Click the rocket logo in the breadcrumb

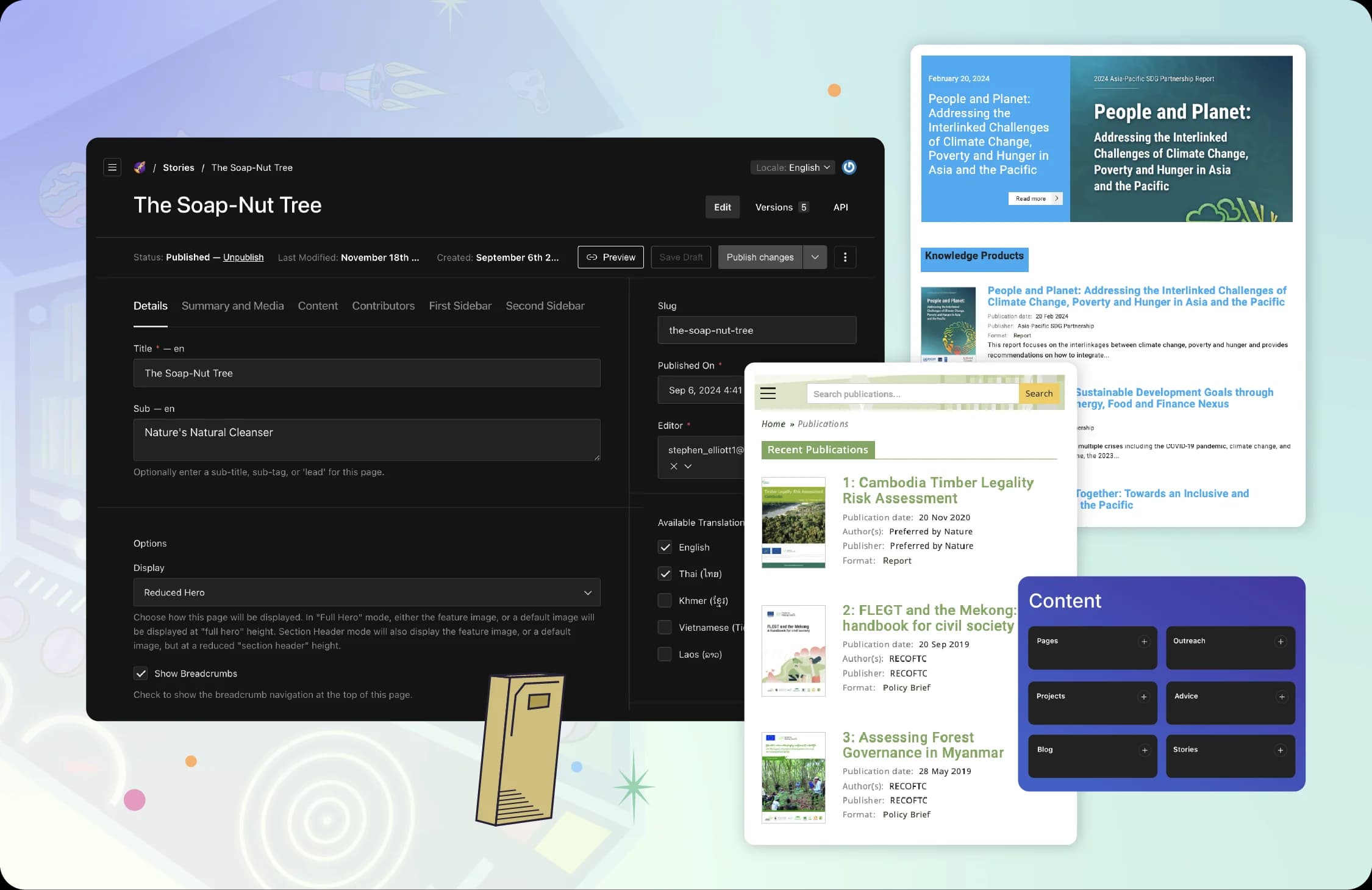pyautogui.click(x=140, y=167)
